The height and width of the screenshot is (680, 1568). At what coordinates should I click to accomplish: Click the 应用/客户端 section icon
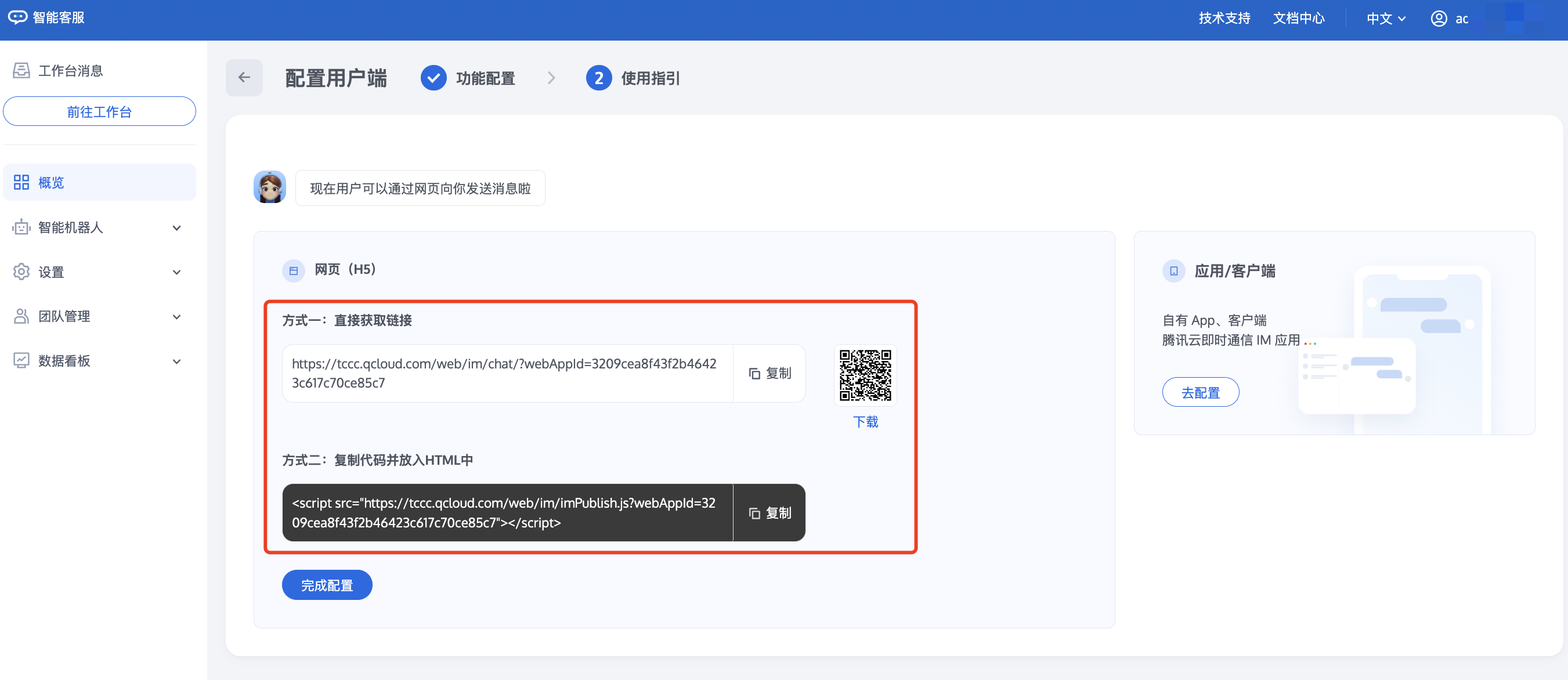(x=1173, y=271)
